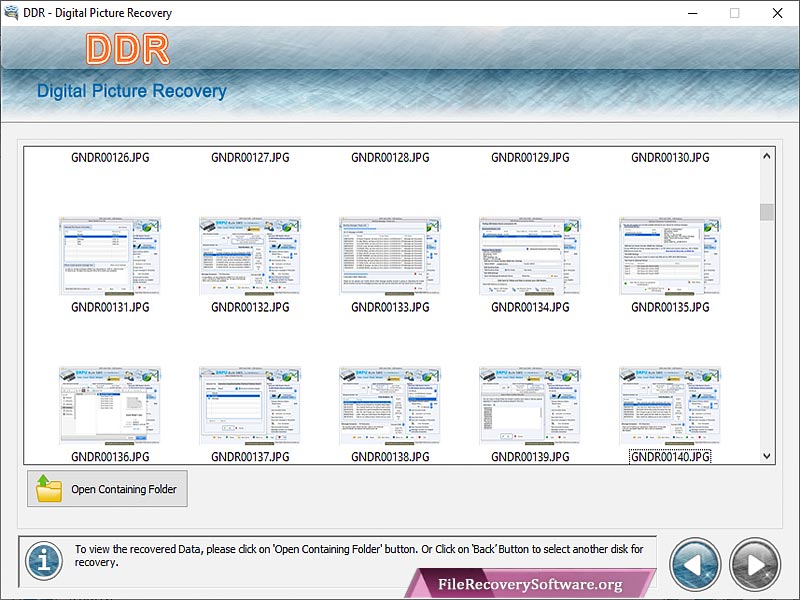800x600 pixels.
Task: Click file name label GNDR00139.JPG
Action: click(530, 457)
